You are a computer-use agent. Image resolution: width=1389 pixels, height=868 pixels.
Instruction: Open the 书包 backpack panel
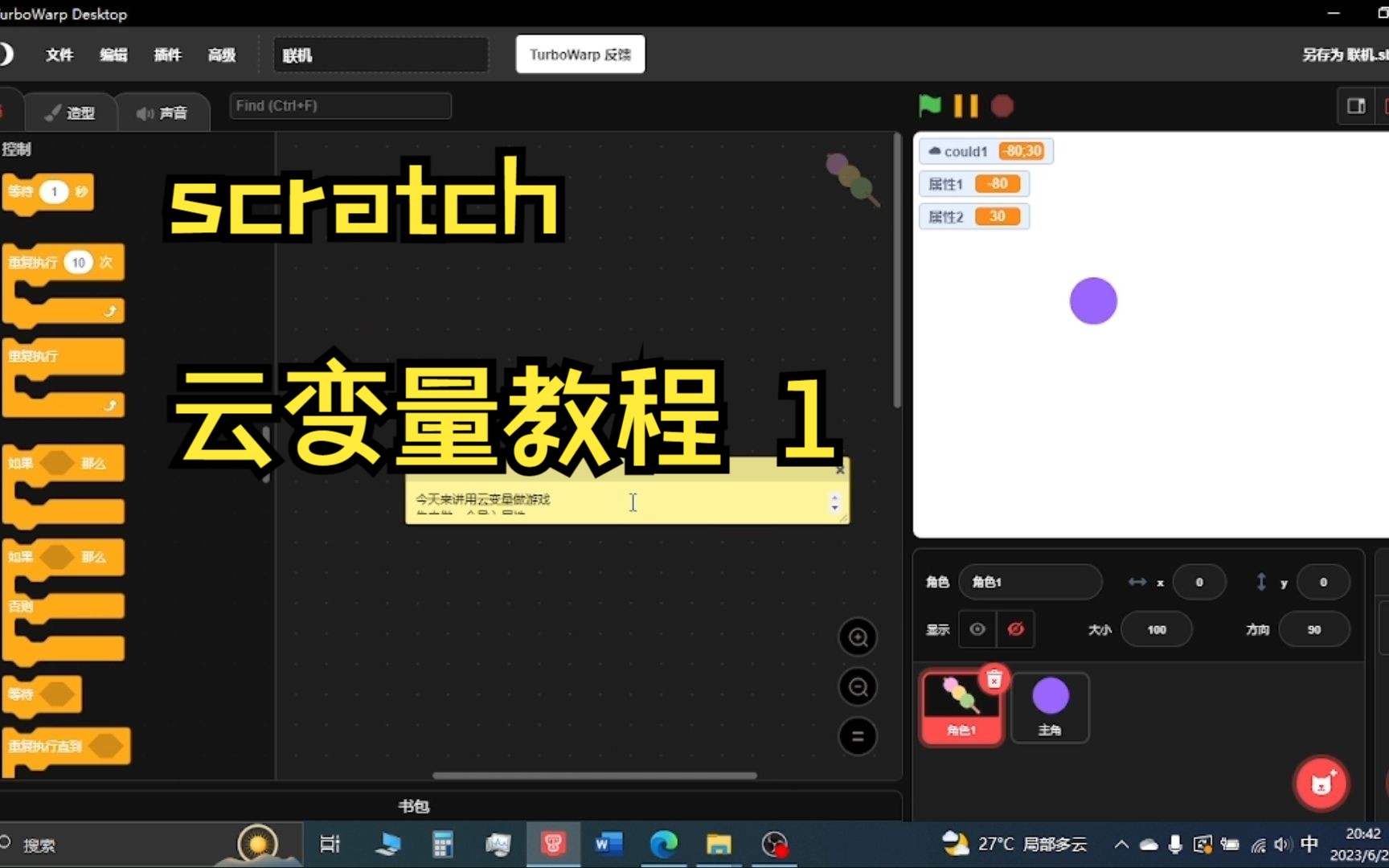[x=414, y=806]
